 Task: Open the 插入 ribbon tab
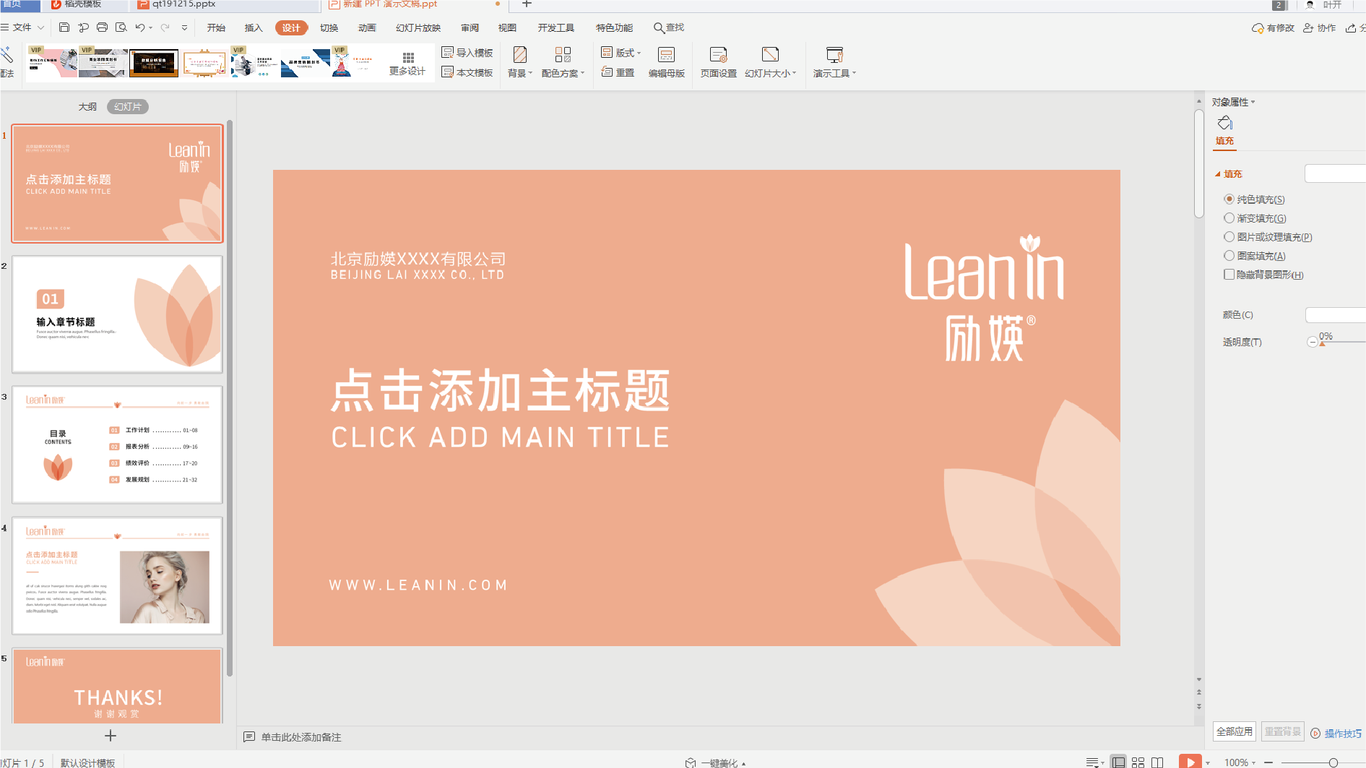(x=254, y=28)
